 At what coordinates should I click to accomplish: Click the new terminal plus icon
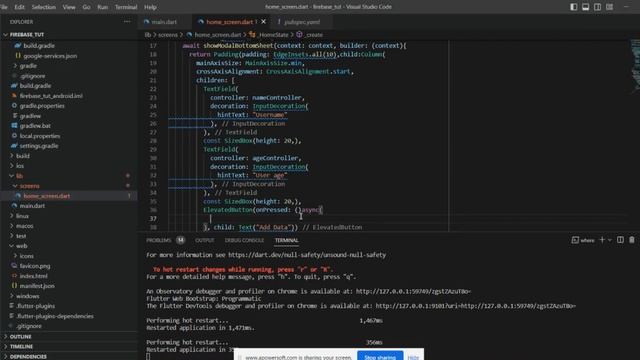coord(602,240)
